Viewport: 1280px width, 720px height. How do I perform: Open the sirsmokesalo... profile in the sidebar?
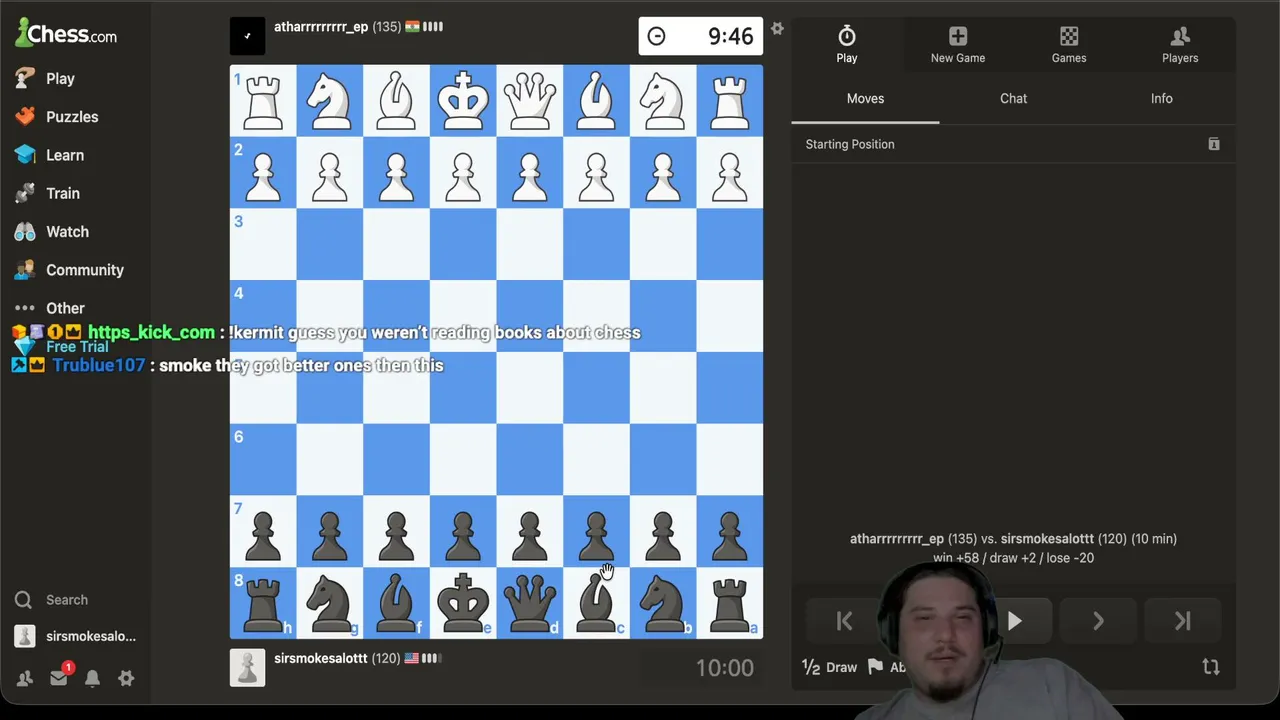pos(75,636)
